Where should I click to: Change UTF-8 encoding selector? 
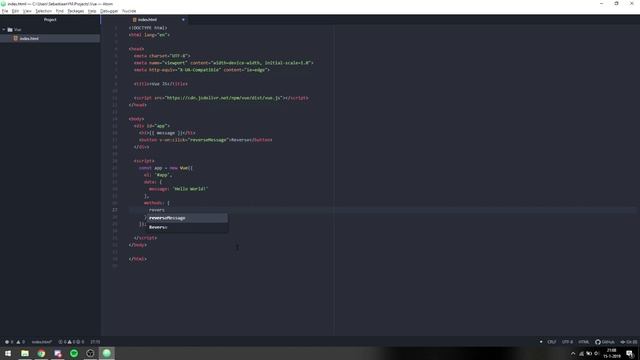click(567, 342)
